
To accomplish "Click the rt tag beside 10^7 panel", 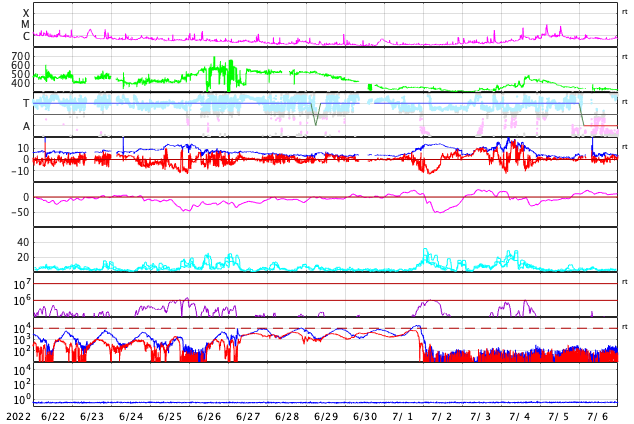I will (625, 282).
